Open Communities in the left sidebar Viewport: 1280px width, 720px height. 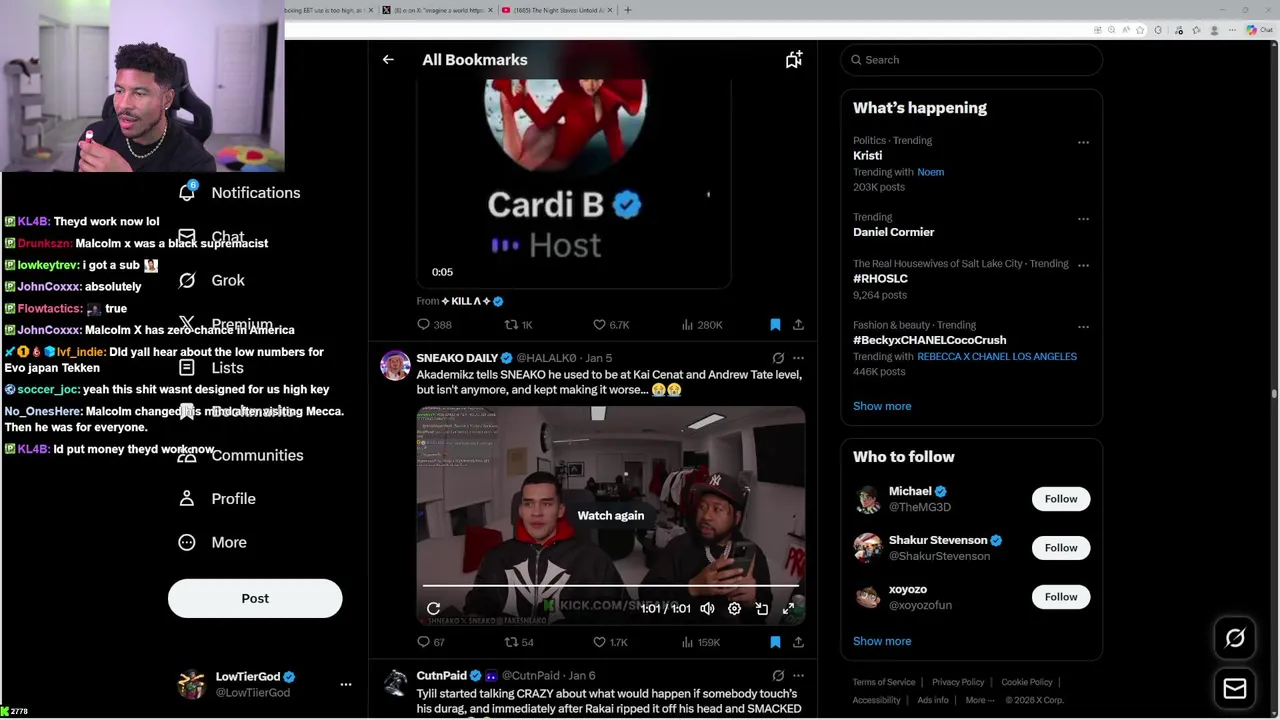[x=240, y=455]
